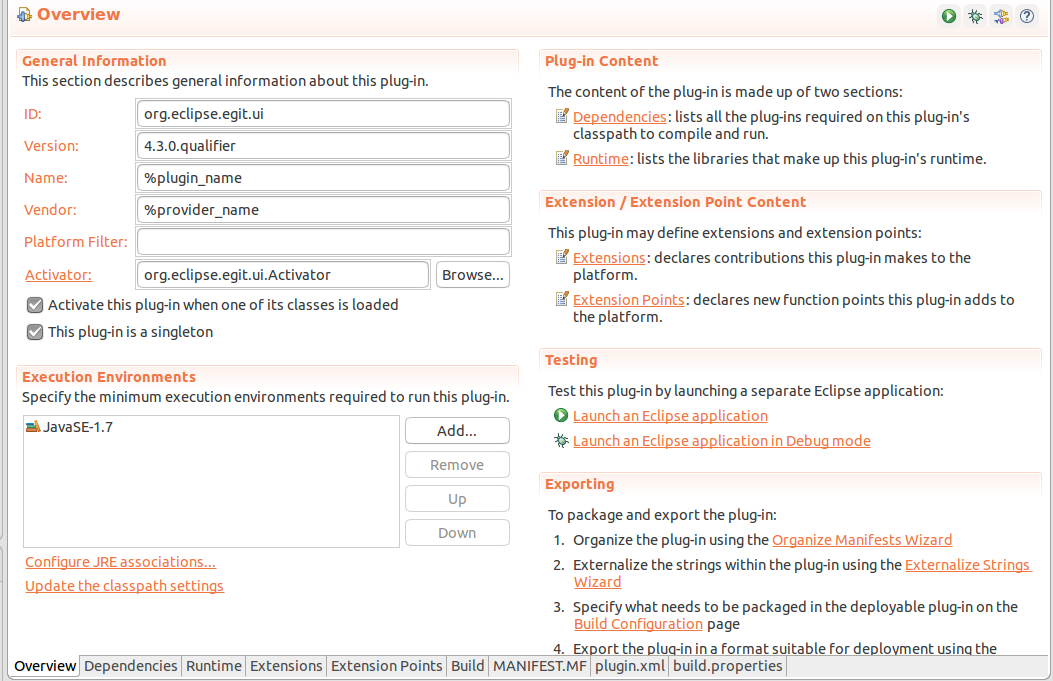Click the Version field showing 4.3.0.qualifier
This screenshot has width=1053, height=681.
[x=323, y=146]
